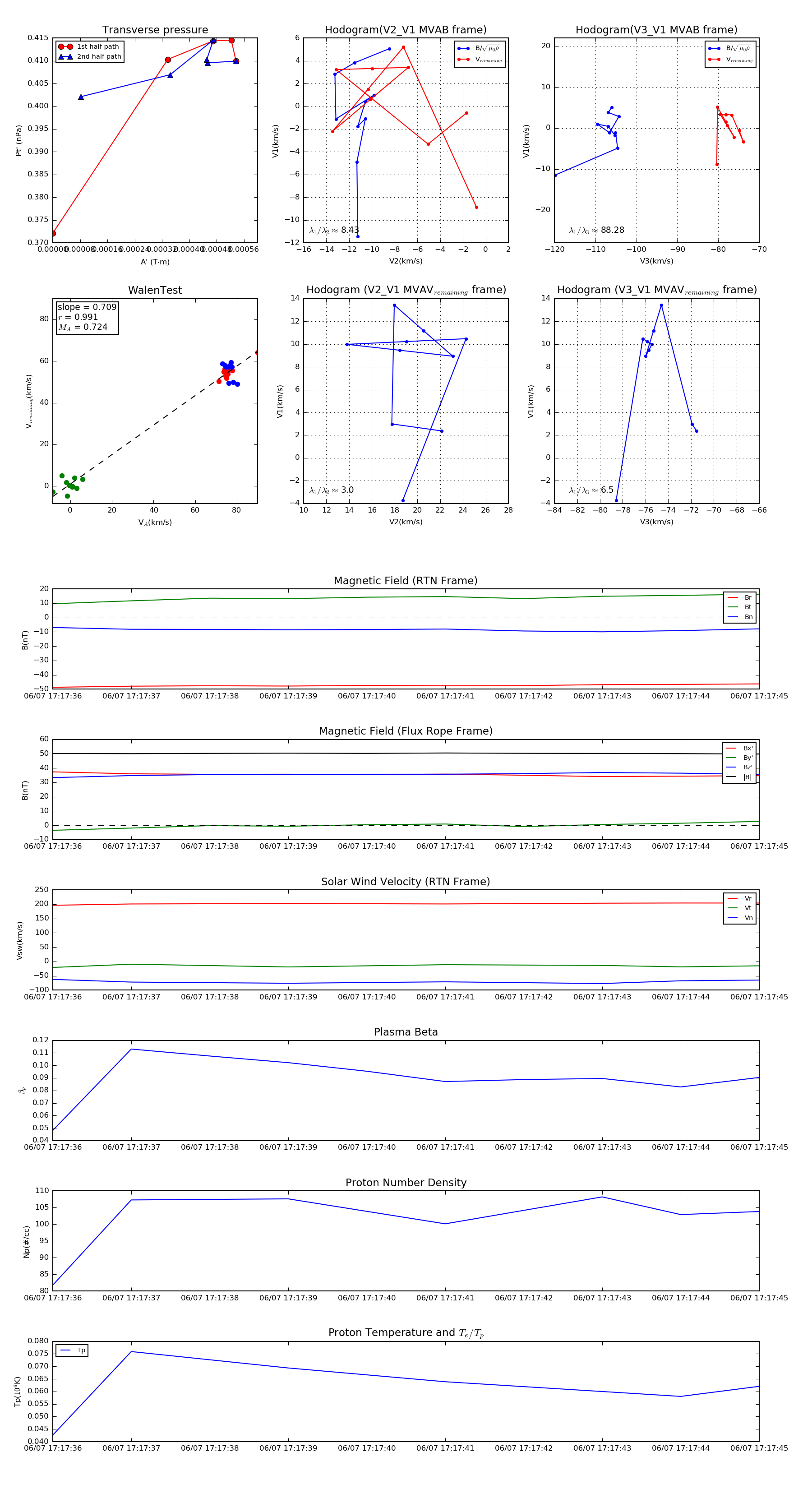Click the V_A(km/s) axis label on WalenTest

click(x=155, y=522)
